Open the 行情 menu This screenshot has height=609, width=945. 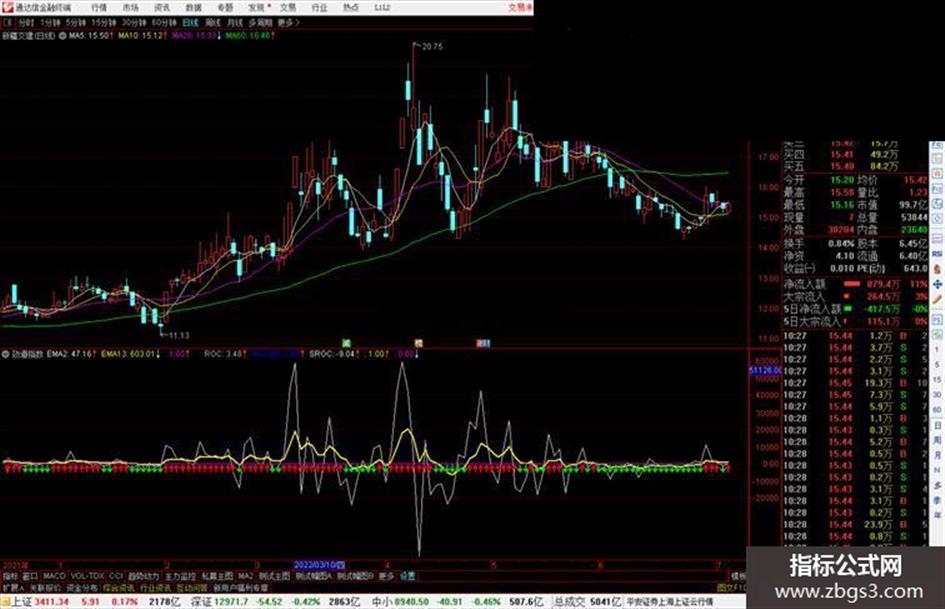[x=99, y=7]
